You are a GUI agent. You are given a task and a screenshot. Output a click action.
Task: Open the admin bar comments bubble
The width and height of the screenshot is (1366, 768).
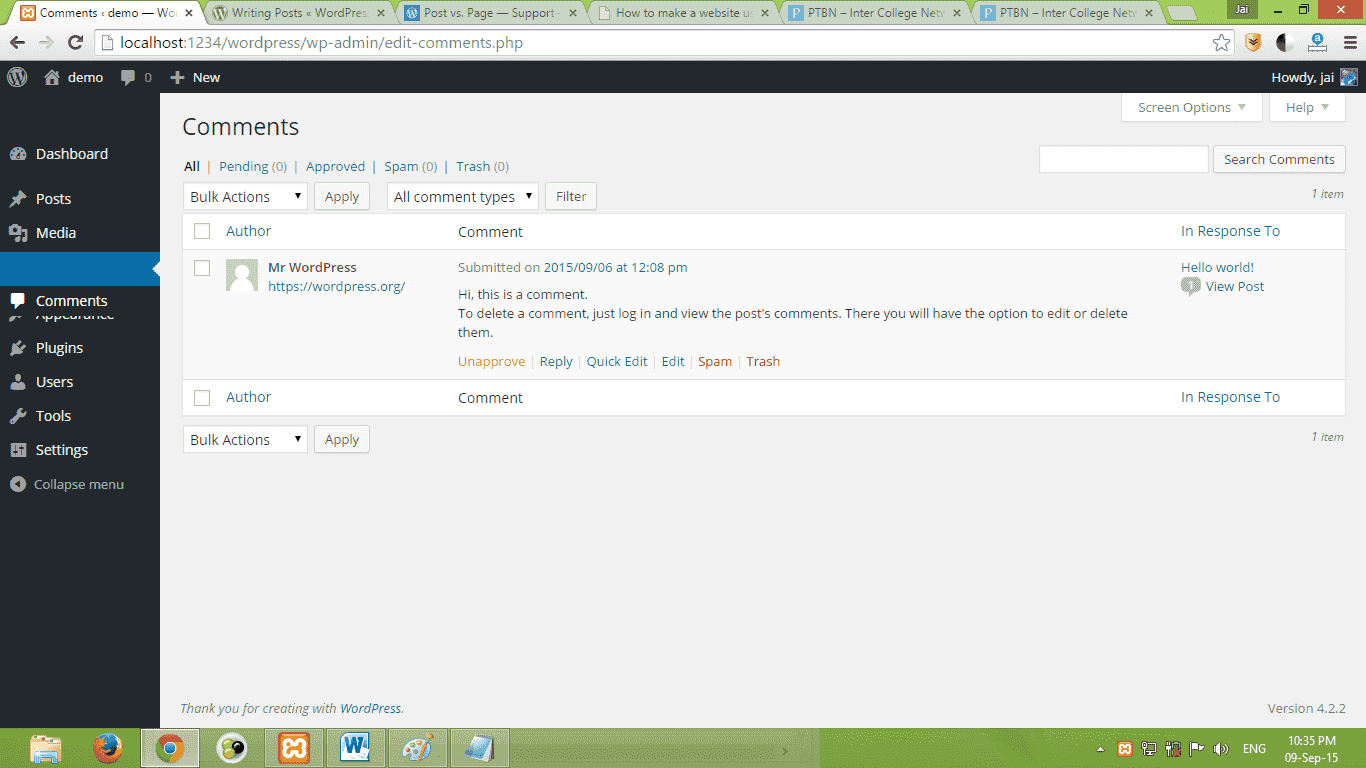128,77
